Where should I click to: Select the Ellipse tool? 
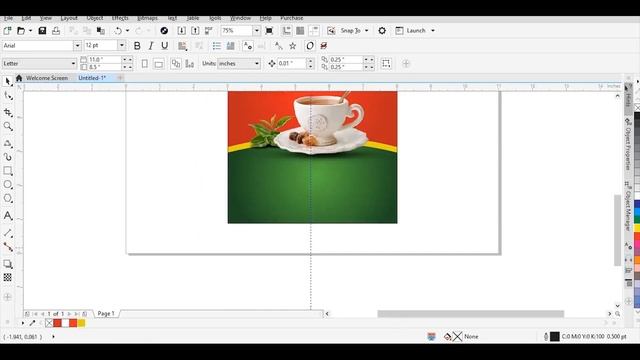[8, 185]
